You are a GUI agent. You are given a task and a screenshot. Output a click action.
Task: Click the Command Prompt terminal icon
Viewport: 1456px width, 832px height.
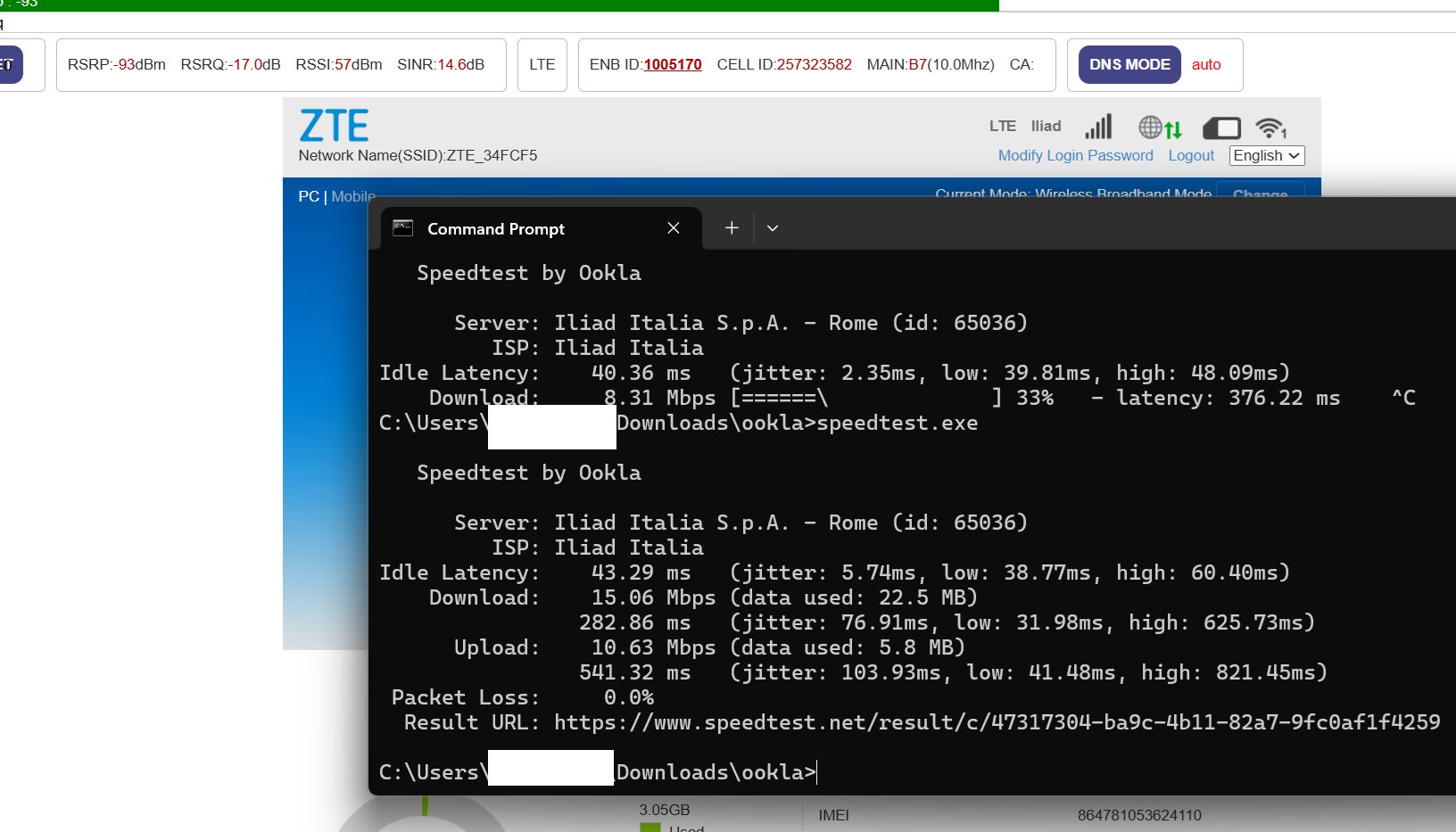[403, 228]
